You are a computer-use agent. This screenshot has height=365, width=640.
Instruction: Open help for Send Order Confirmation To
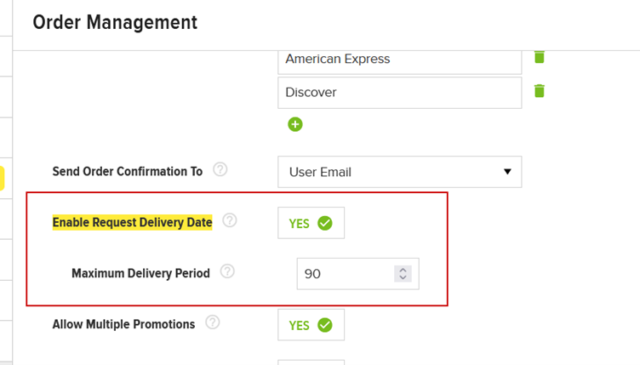tap(220, 169)
